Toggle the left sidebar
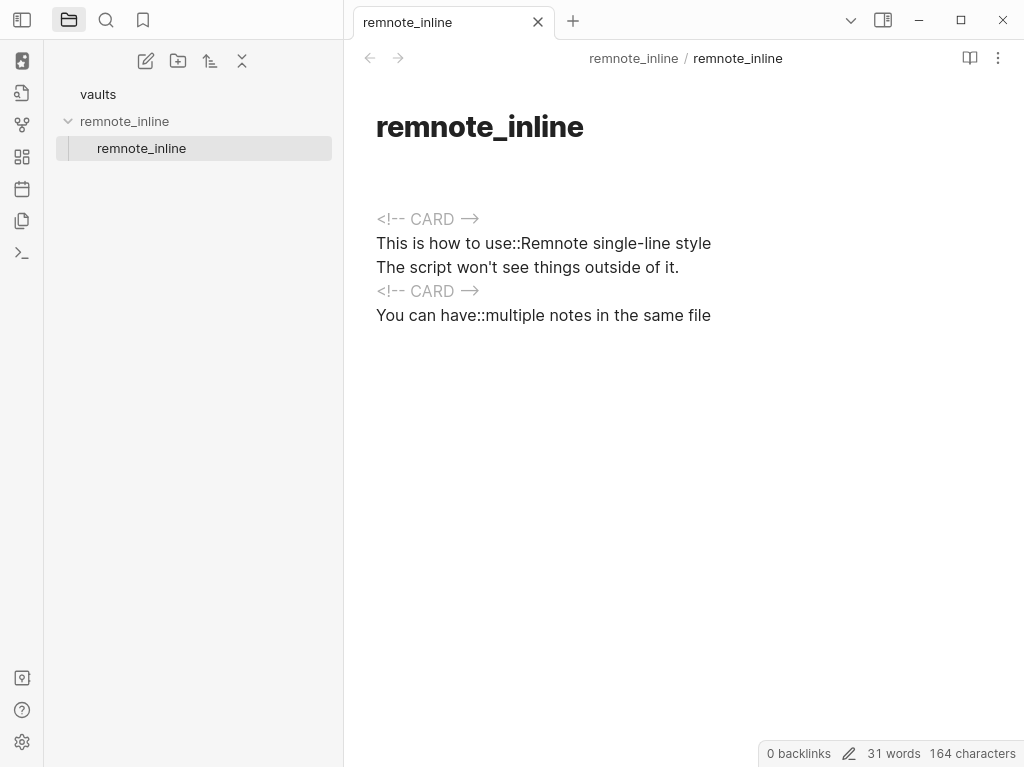 point(22,20)
